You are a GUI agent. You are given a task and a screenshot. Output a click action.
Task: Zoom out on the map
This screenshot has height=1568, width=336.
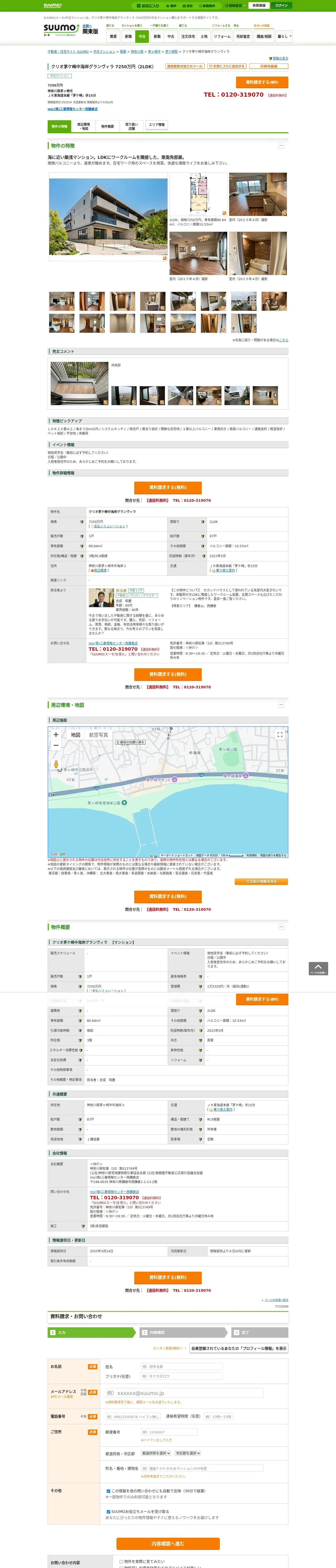pos(56,745)
